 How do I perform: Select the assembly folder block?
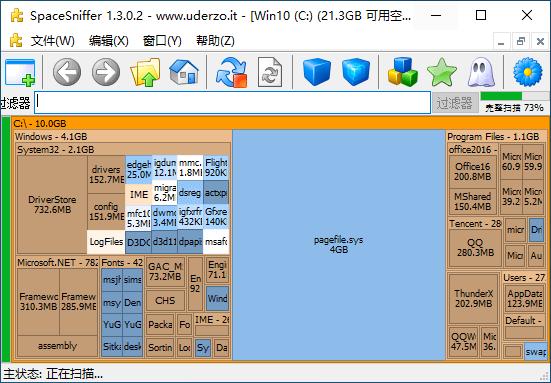tap(58, 346)
